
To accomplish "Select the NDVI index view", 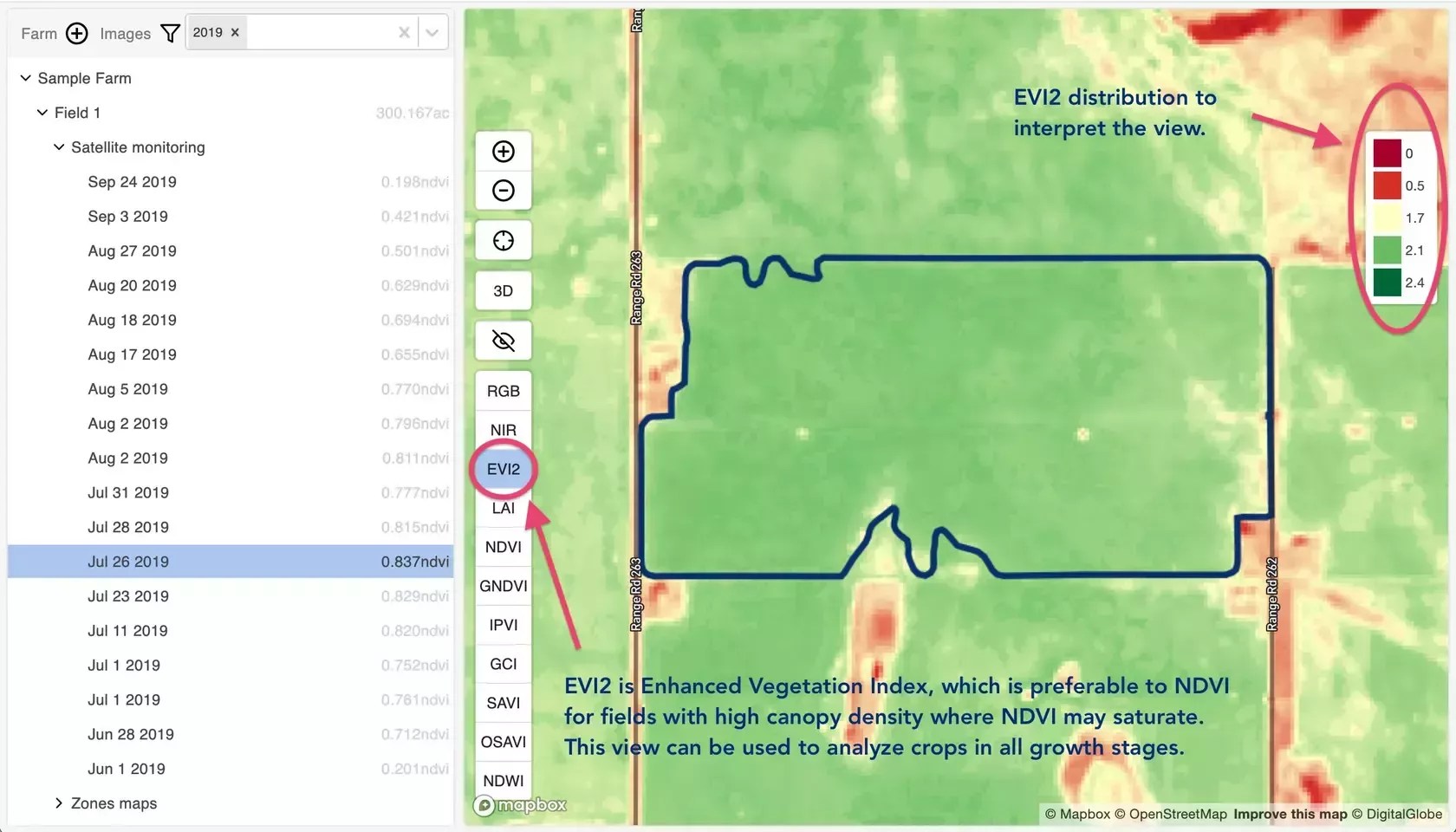I will point(503,547).
